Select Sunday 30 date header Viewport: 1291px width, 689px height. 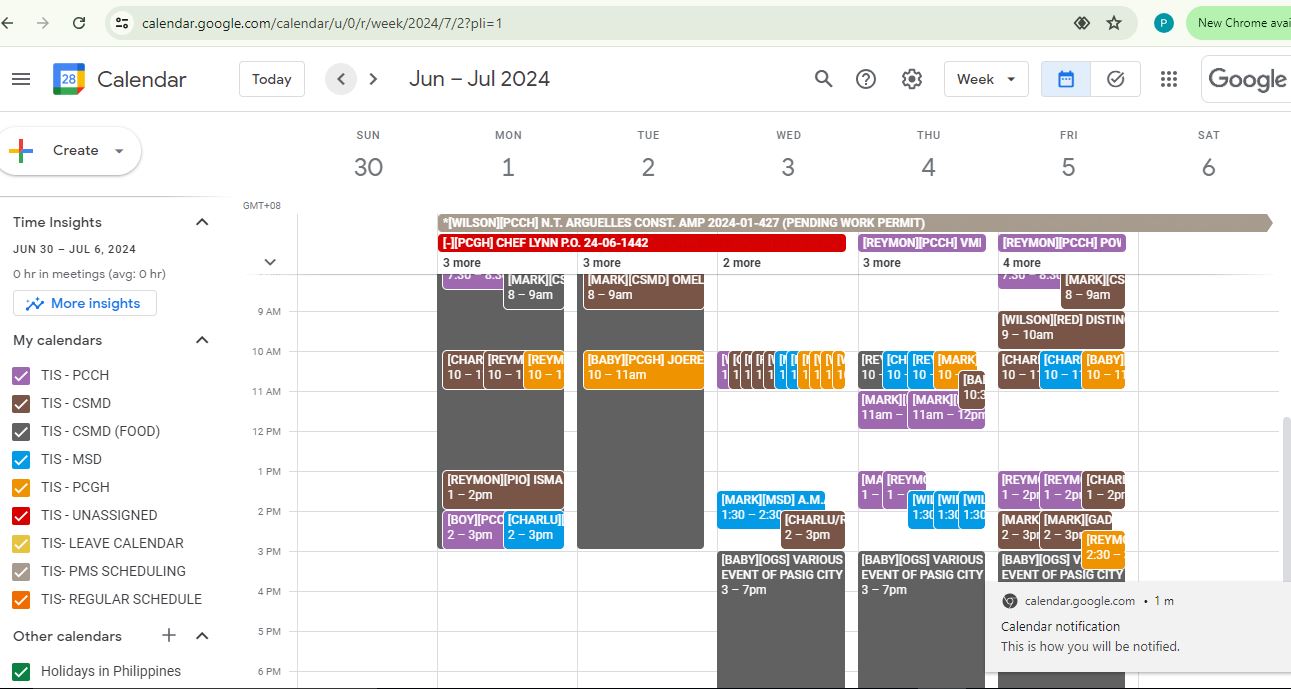pos(368,167)
